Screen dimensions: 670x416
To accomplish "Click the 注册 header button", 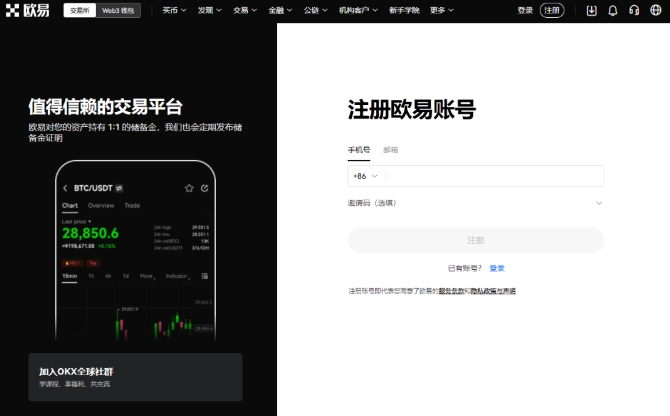I will (552, 10).
